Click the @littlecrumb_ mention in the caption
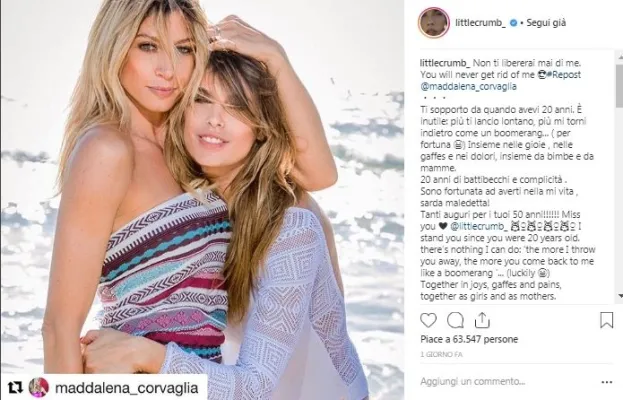This screenshot has width=623, height=400. tap(478, 226)
